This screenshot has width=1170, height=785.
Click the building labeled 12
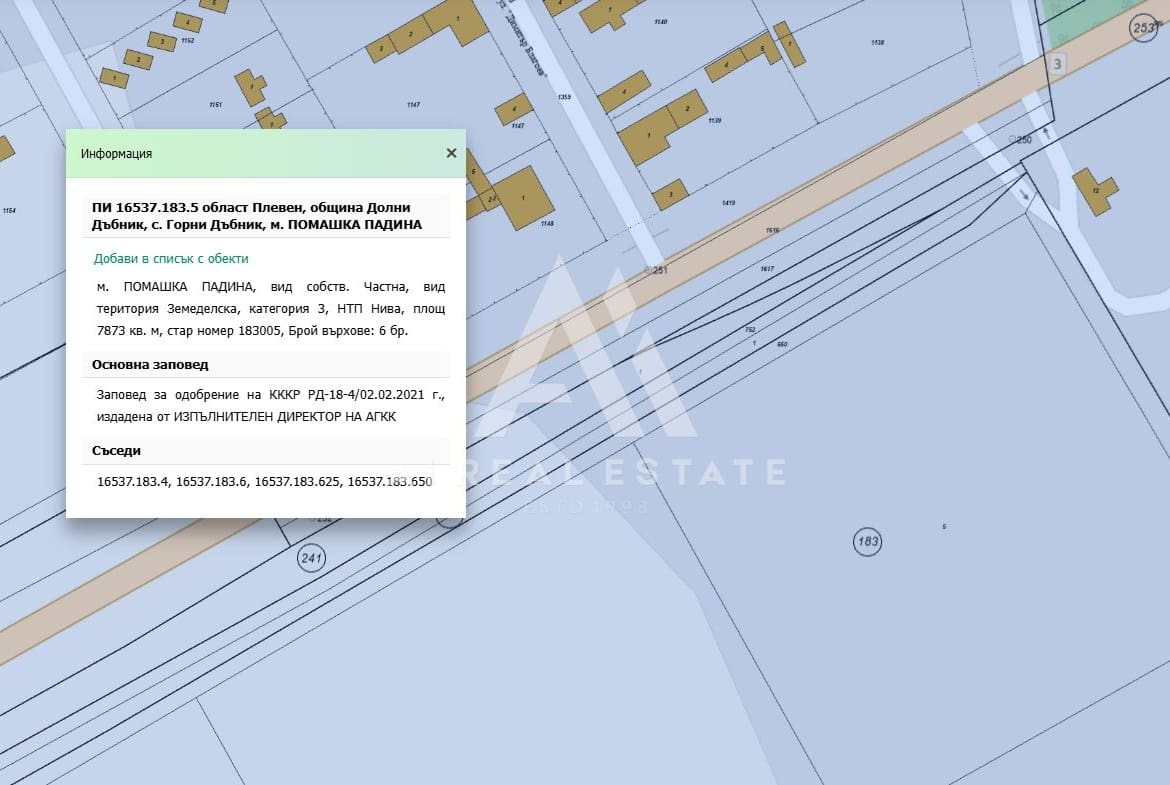1094,191
